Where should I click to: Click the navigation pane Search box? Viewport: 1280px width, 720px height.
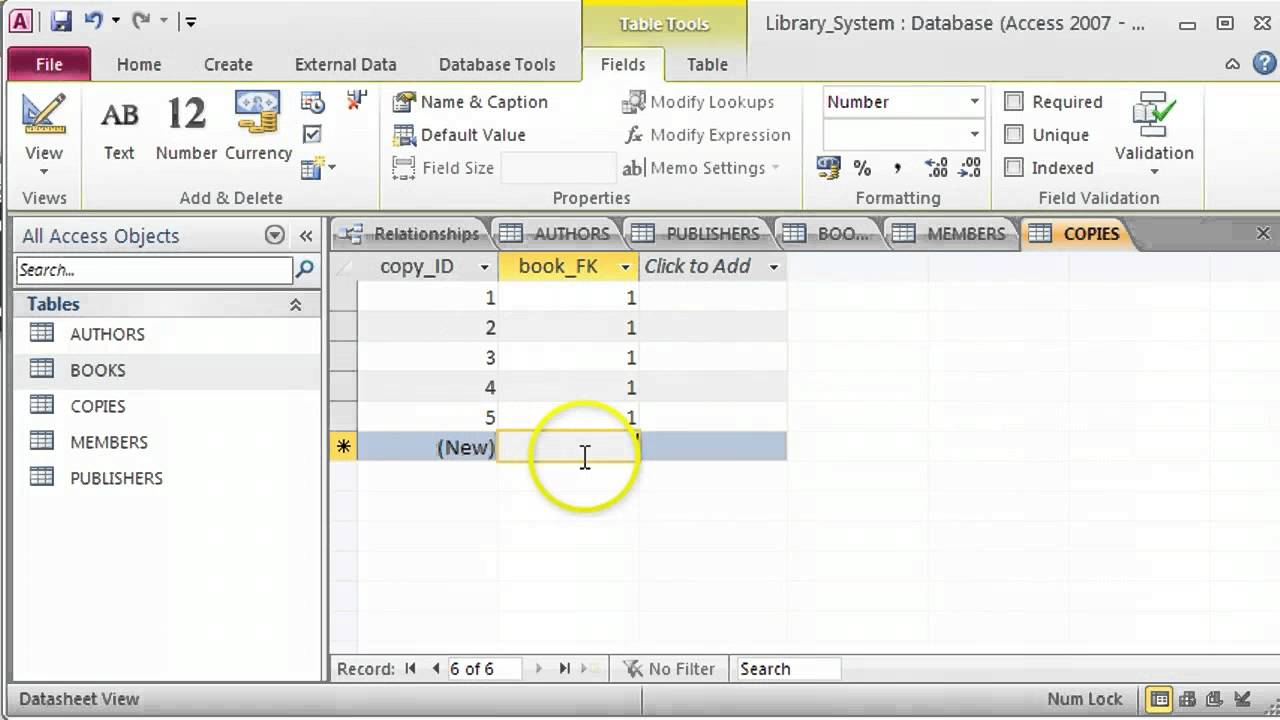point(154,270)
